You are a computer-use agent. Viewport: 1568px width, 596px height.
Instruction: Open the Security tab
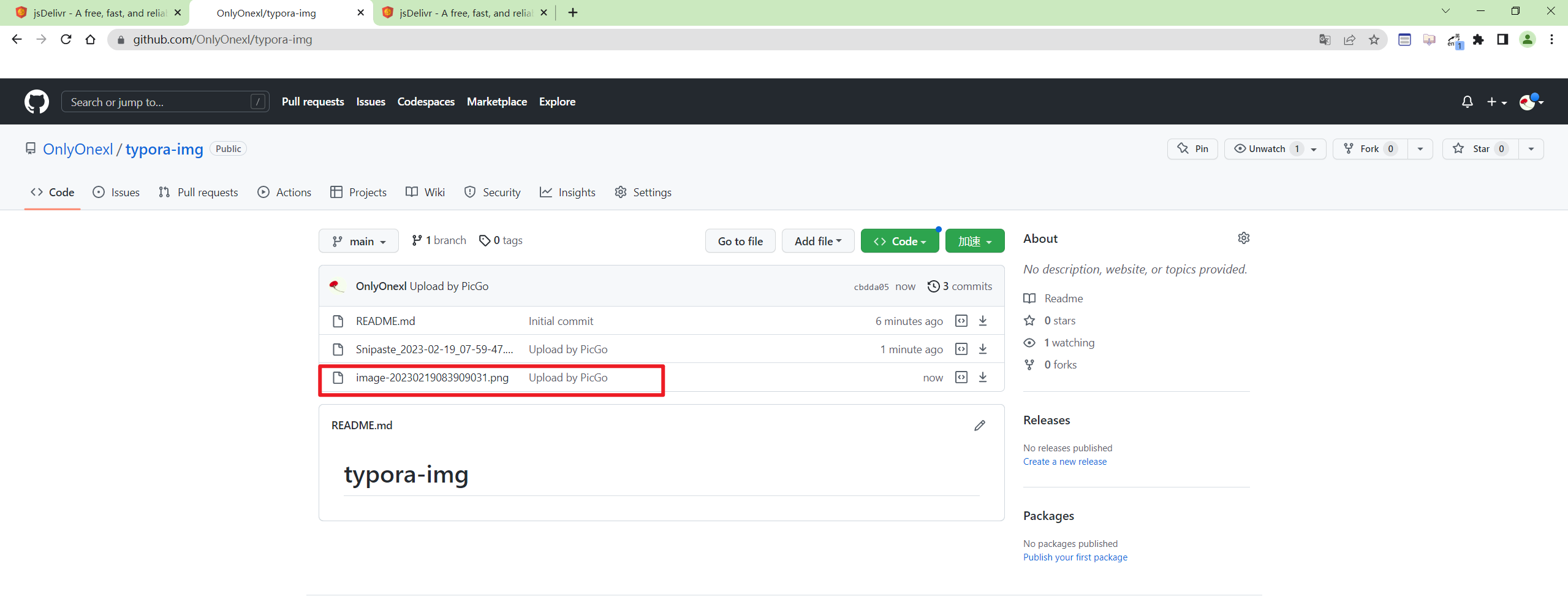pyautogui.click(x=492, y=193)
